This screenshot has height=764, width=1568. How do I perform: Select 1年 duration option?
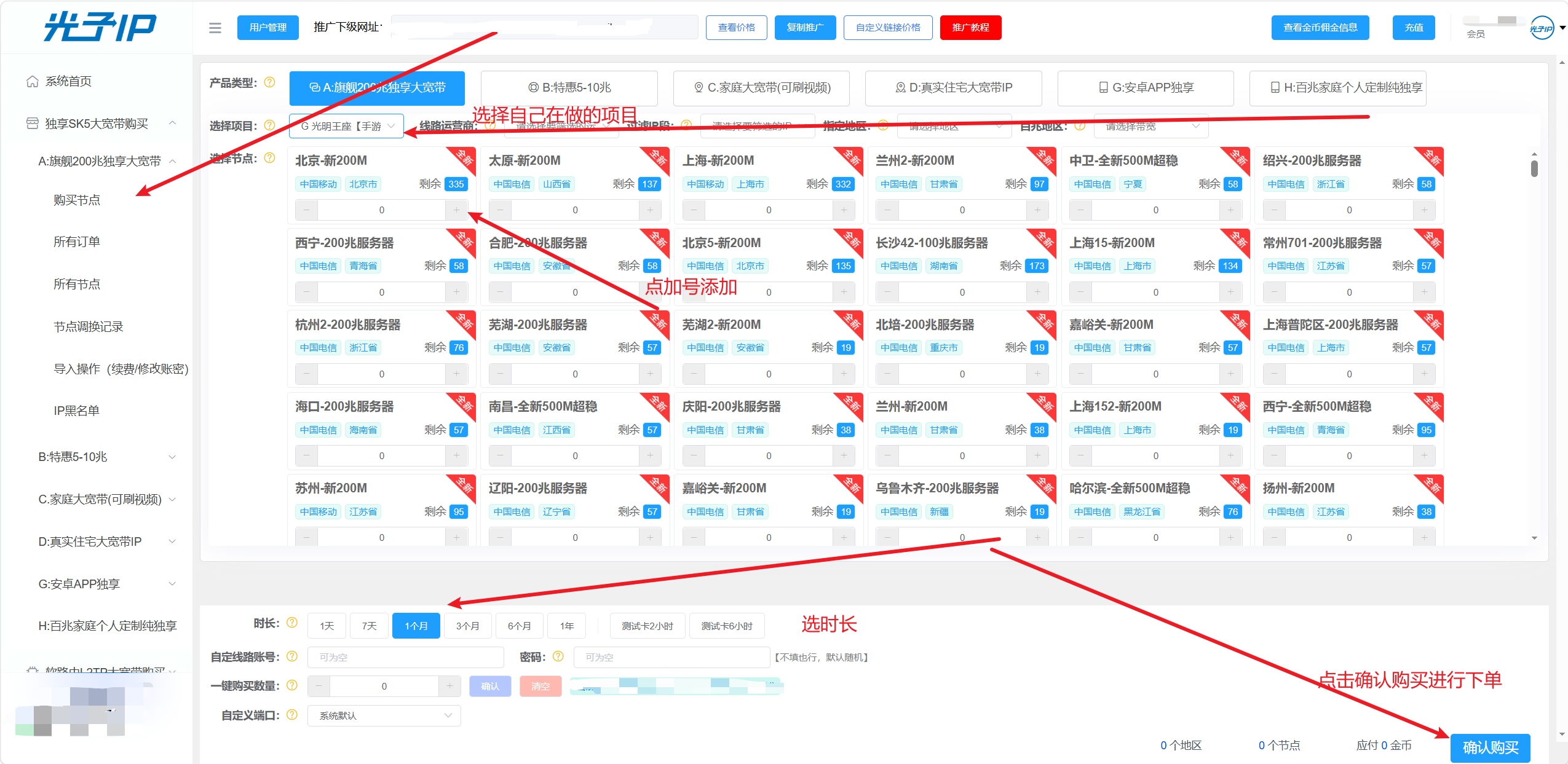pyautogui.click(x=567, y=626)
